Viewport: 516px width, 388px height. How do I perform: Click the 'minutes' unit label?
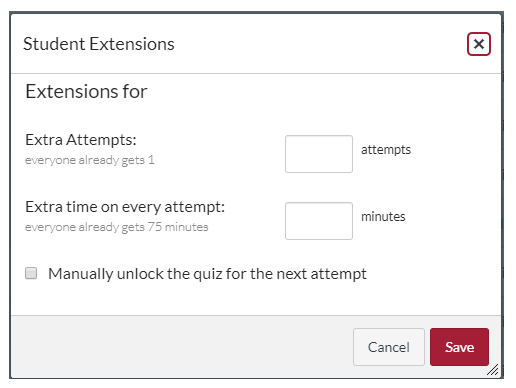pos(383,217)
